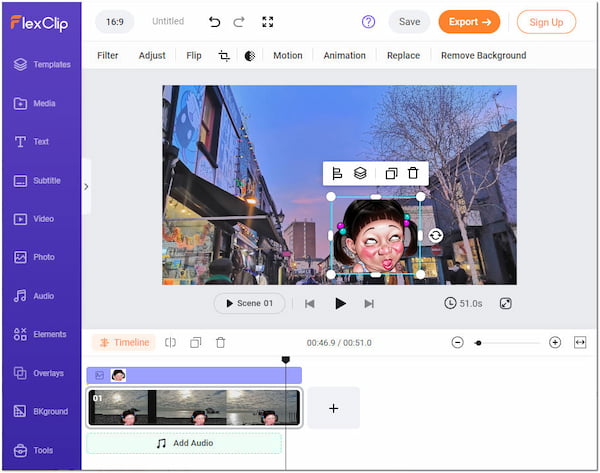Image resolution: width=600 pixels, height=473 pixels.
Task: Click the rotate handle beside the cartoon image
Action: 435,235
